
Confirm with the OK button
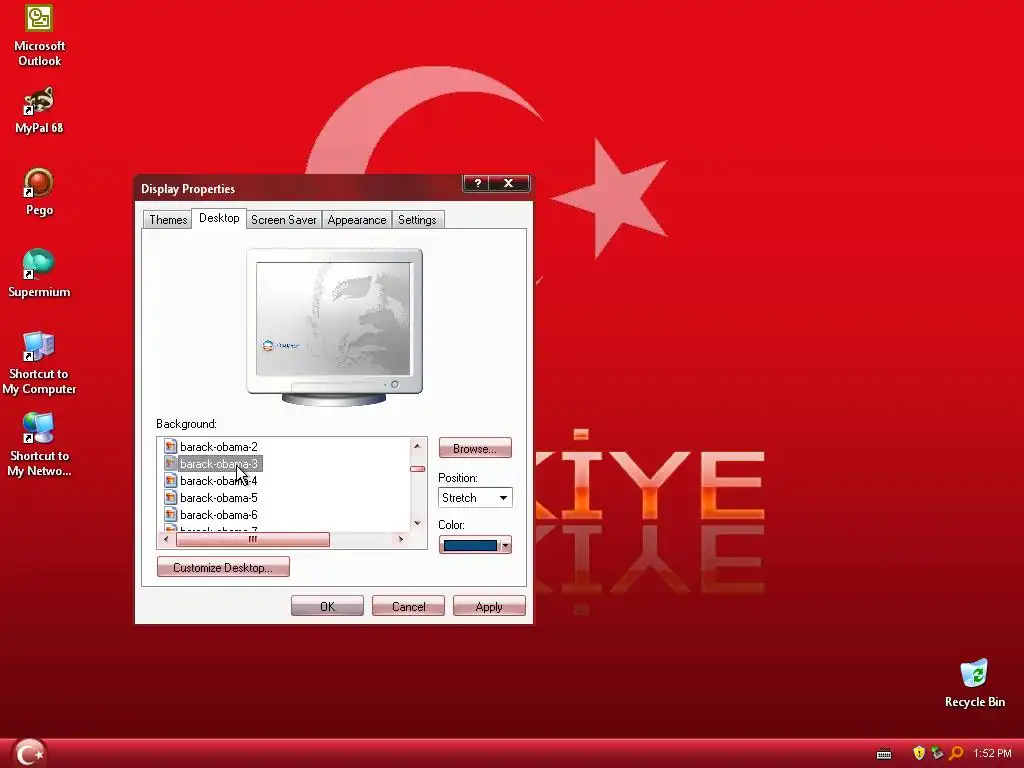pos(327,607)
